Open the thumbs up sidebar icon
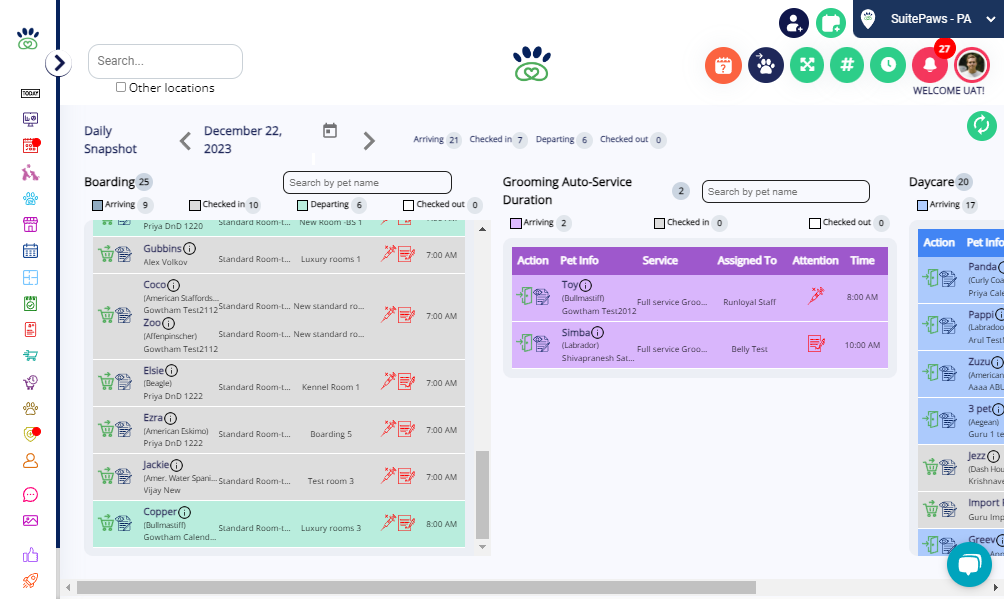1004x599 pixels. (30, 555)
